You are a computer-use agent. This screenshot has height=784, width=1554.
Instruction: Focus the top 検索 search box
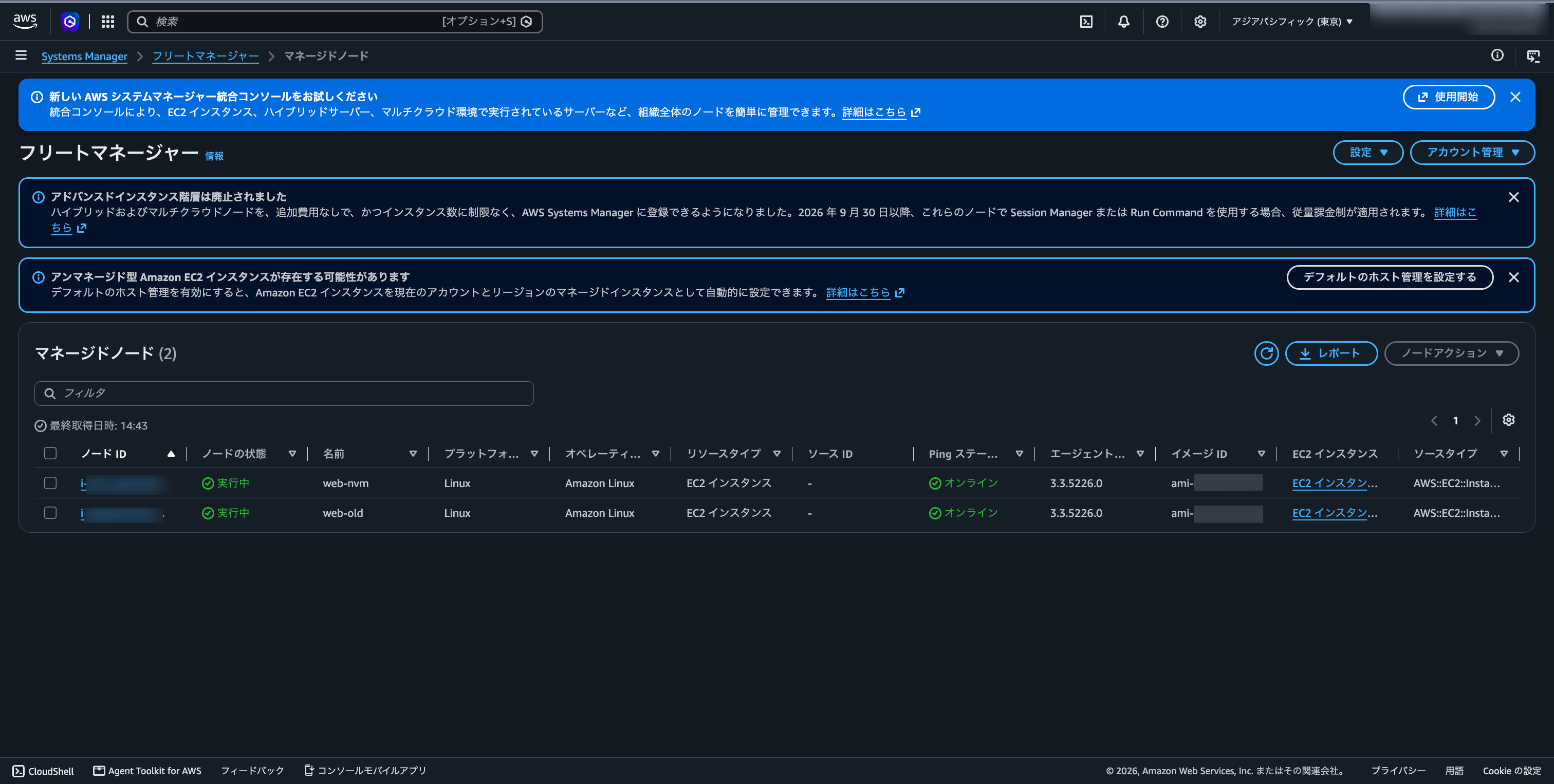pyautogui.click(x=334, y=22)
